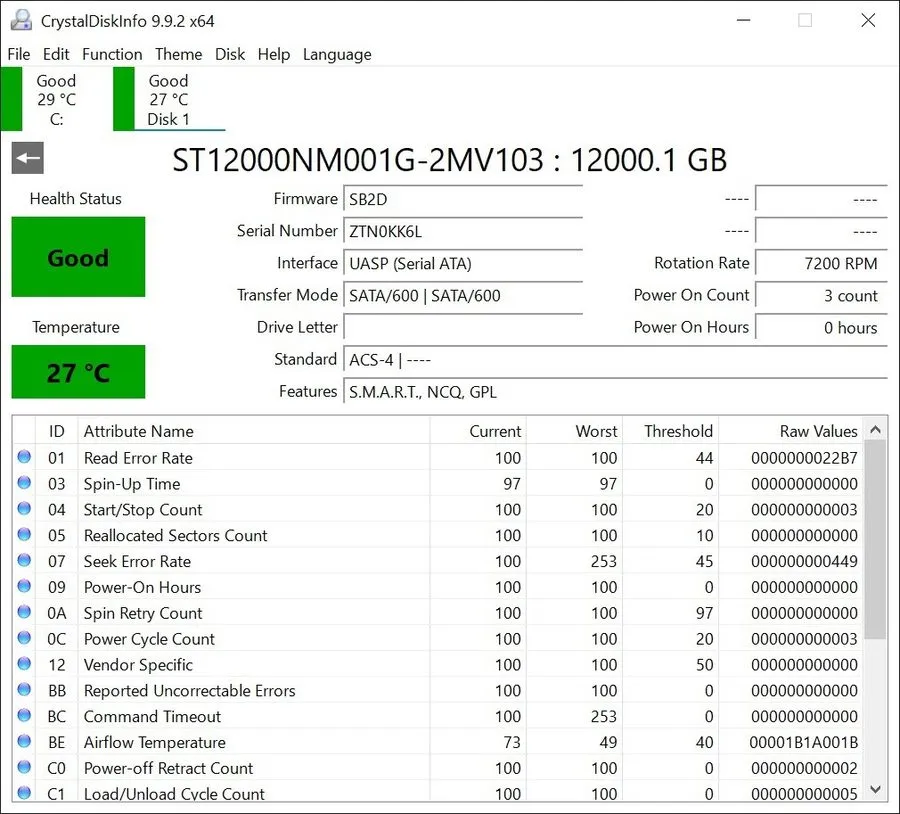Open the Disk menu
The width and height of the screenshot is (900, 814).
point(230,55)
